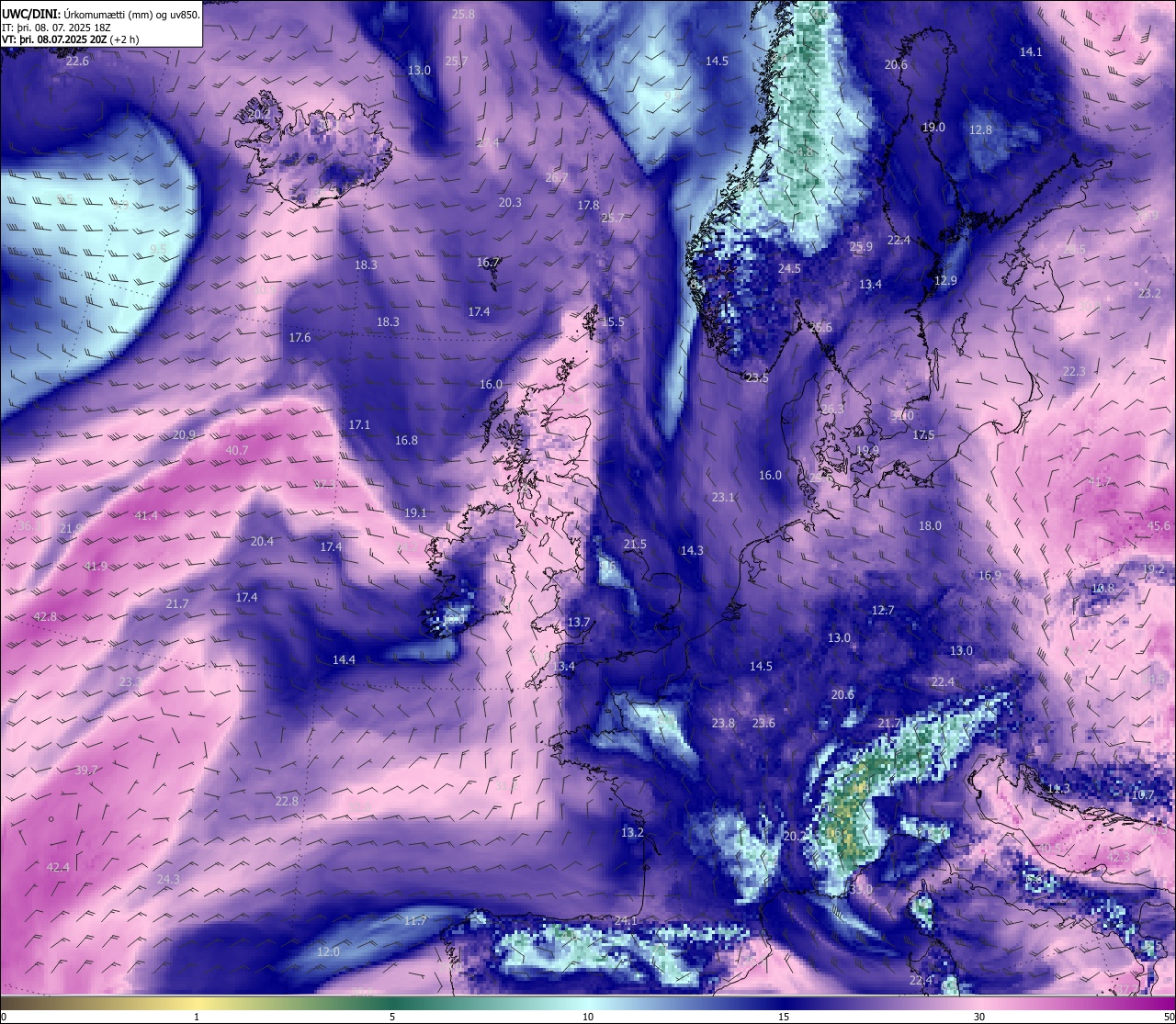
Task: Click the 45.6 value at right edge
Action: click(x=1159, y=526)
